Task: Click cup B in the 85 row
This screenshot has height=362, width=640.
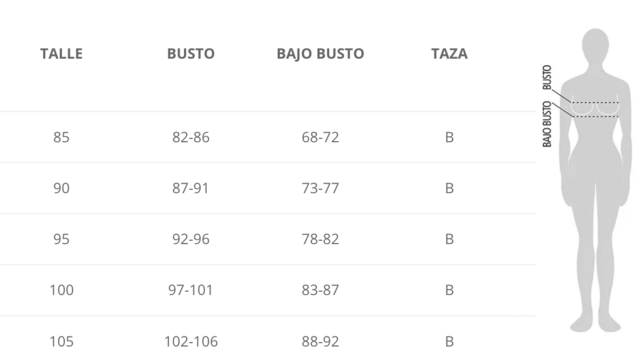Action: pyautogui.click(x=449, y=137)
